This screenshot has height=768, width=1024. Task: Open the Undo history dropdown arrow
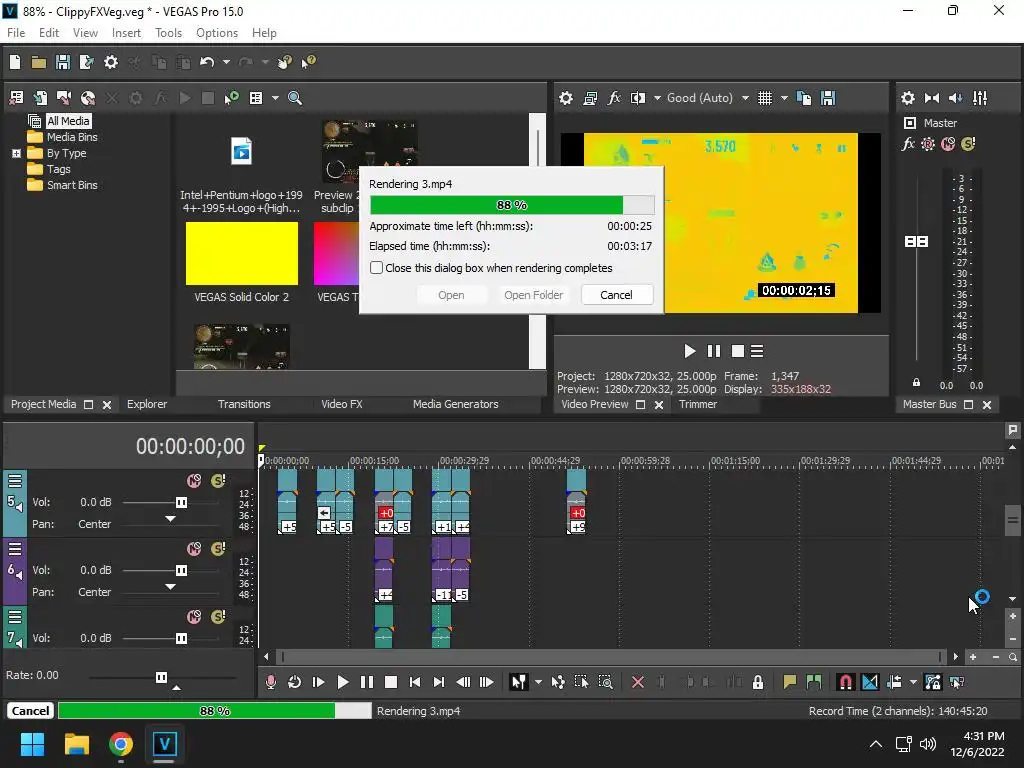(226, 62)
